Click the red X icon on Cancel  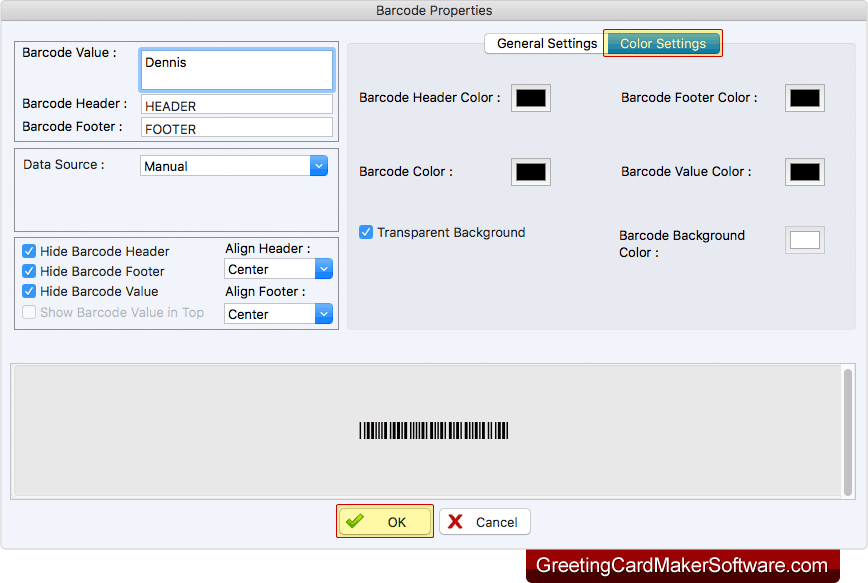[x=455, y=522]
